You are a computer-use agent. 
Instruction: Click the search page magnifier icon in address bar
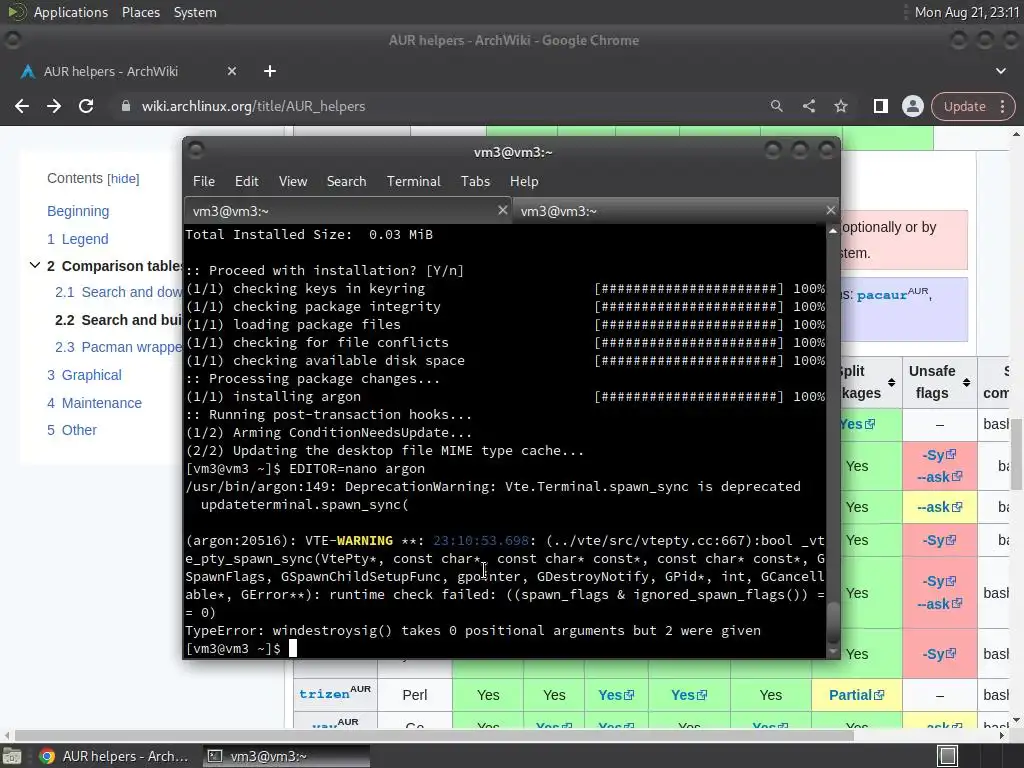776,106
